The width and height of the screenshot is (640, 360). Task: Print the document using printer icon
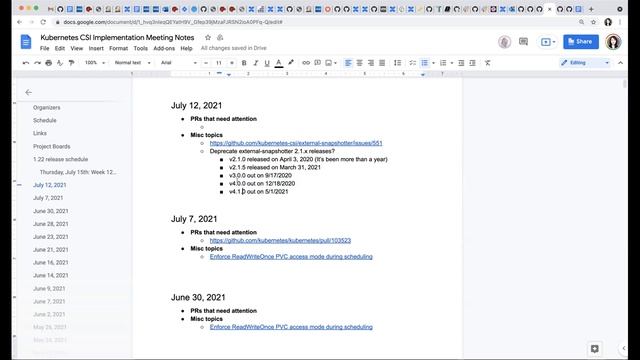[49, 63]
